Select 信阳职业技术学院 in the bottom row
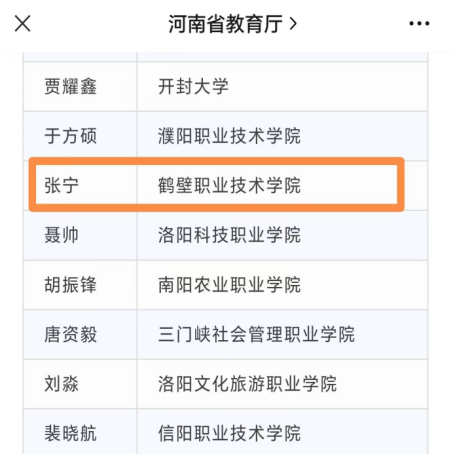This screenshot has height=454, width=451. tap(229, 433)
